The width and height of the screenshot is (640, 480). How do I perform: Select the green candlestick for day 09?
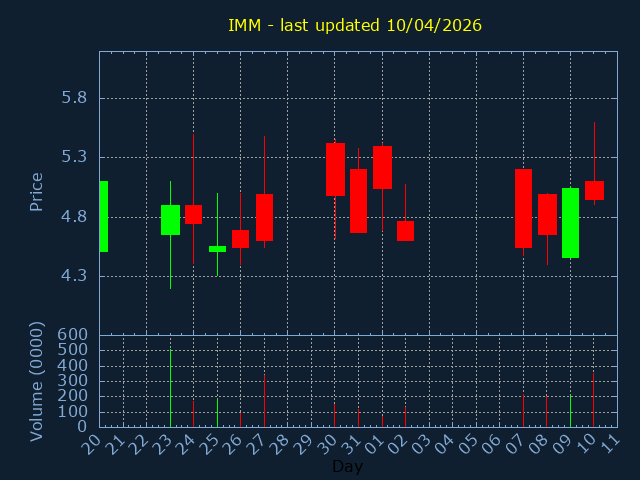[x=570, y=223]
